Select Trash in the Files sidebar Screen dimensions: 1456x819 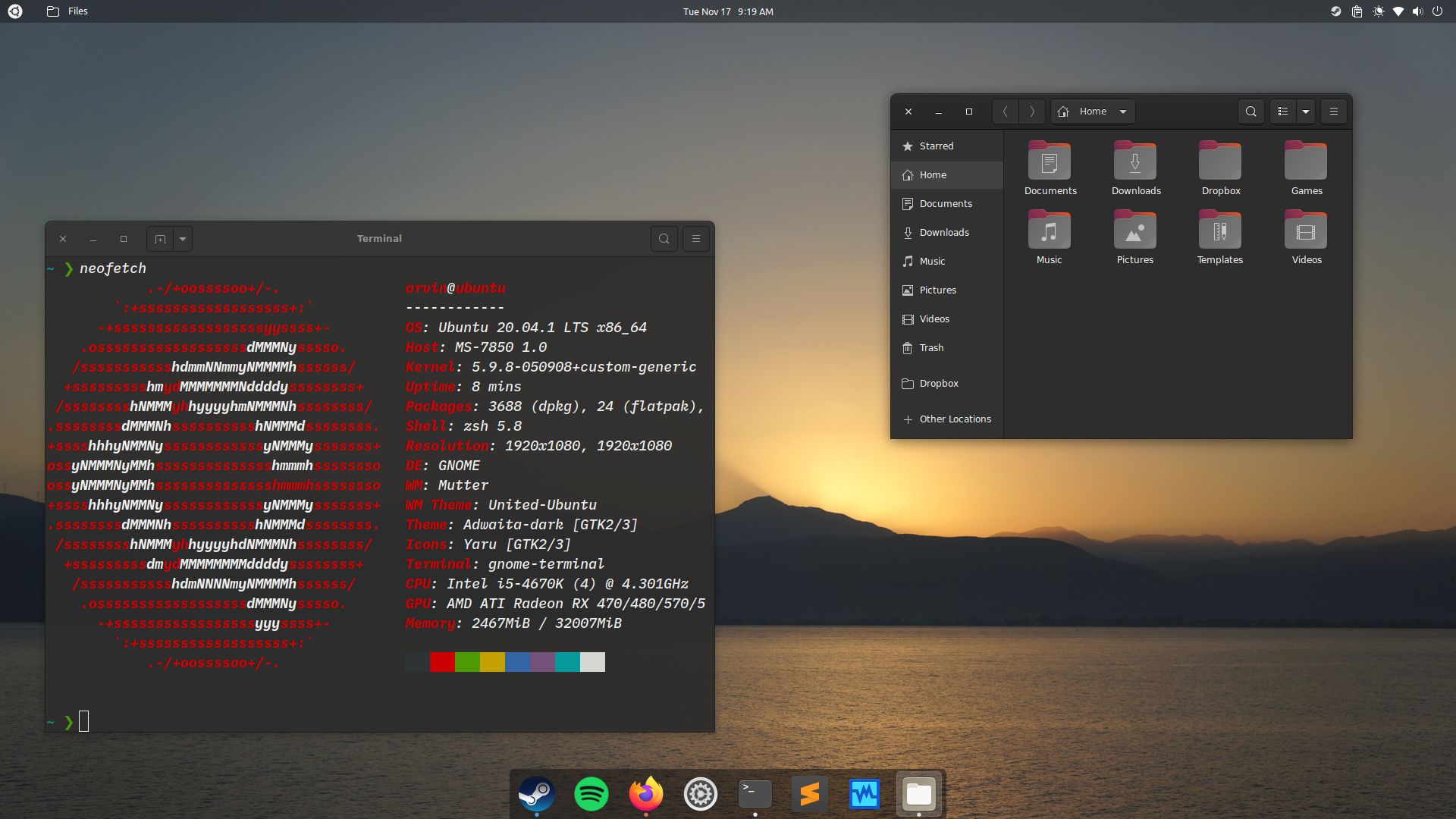(930, 347)
